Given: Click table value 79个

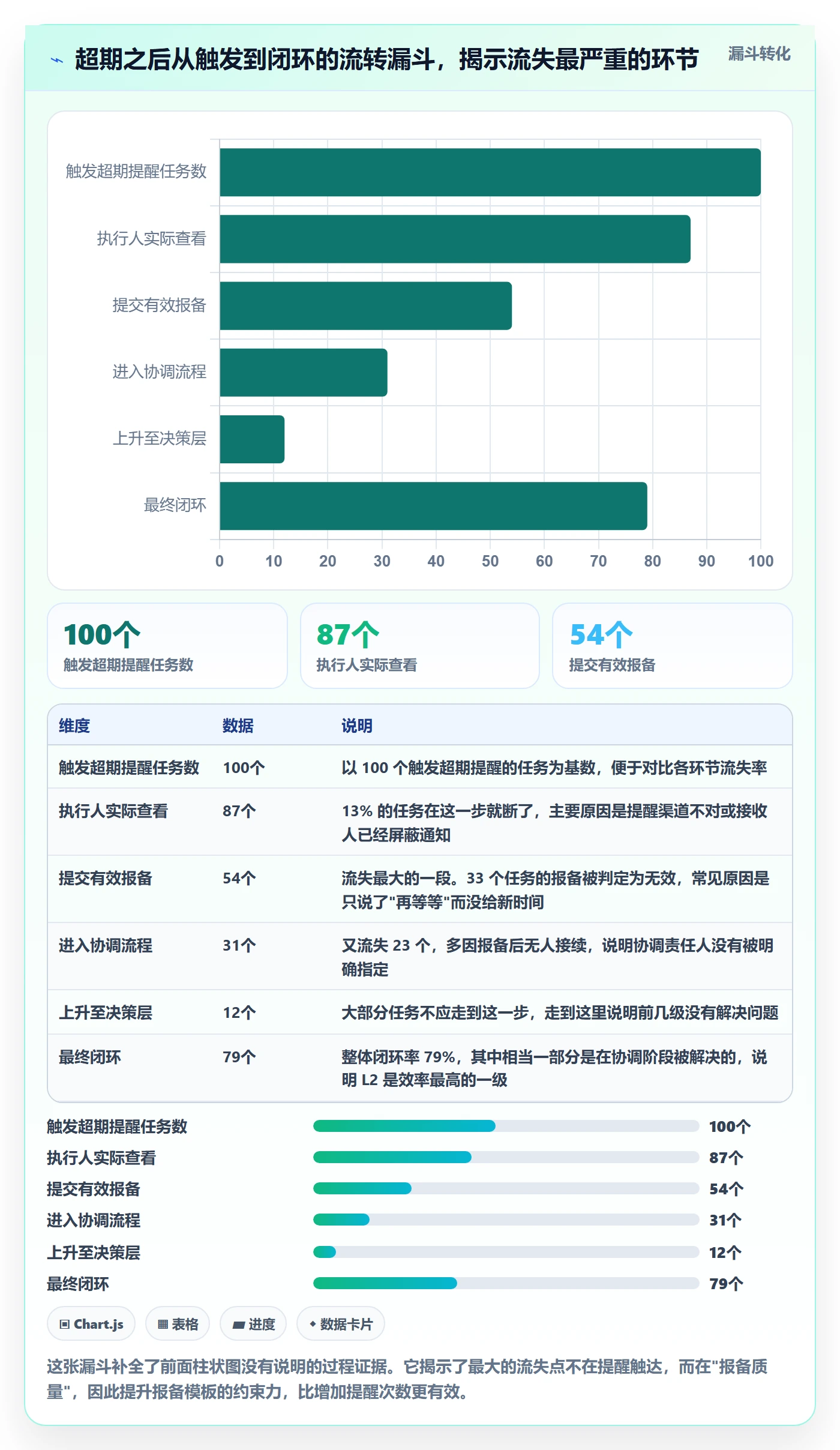Looking at the screenshot, I should tap(239, 1057).
